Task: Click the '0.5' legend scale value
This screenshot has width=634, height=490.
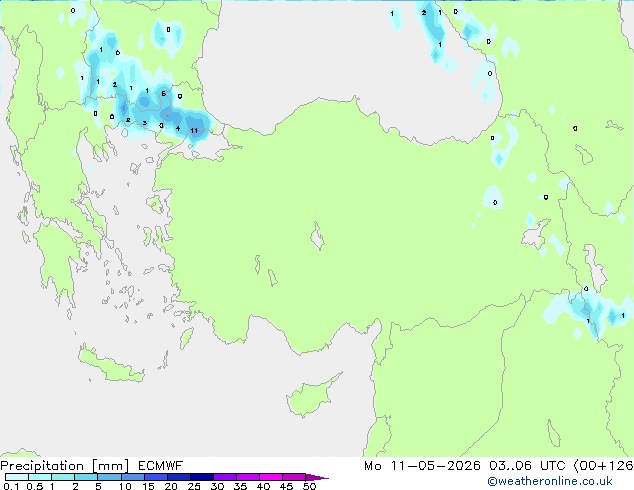Action: (35, 486)
